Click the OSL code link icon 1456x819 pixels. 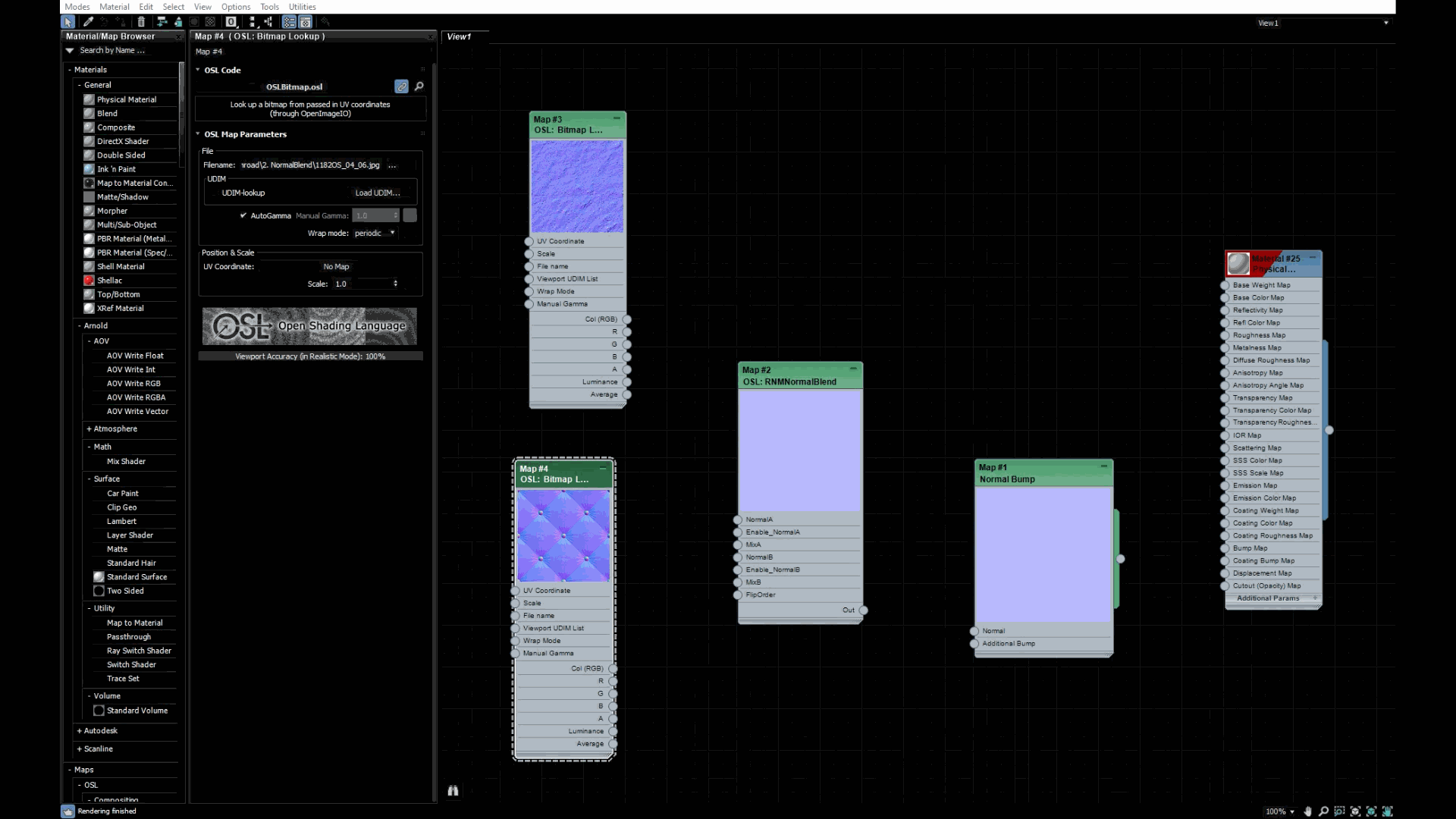point(401,86)
